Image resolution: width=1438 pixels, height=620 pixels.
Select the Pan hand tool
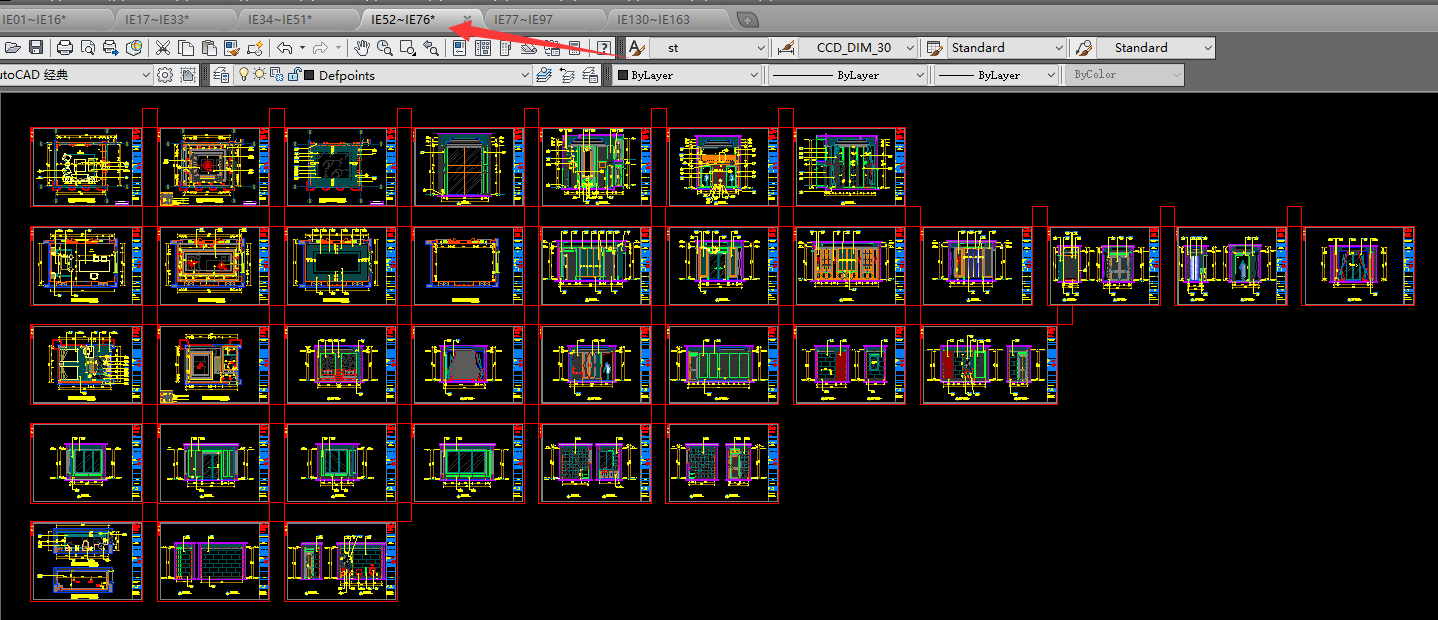click(362, 47)
